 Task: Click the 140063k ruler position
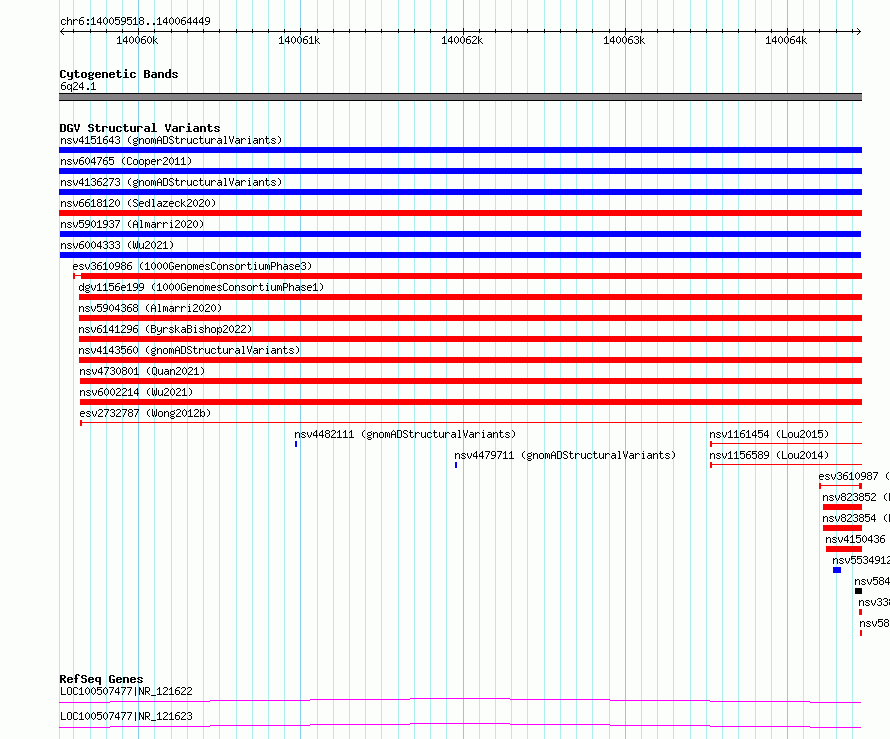[x=624, y=40]
